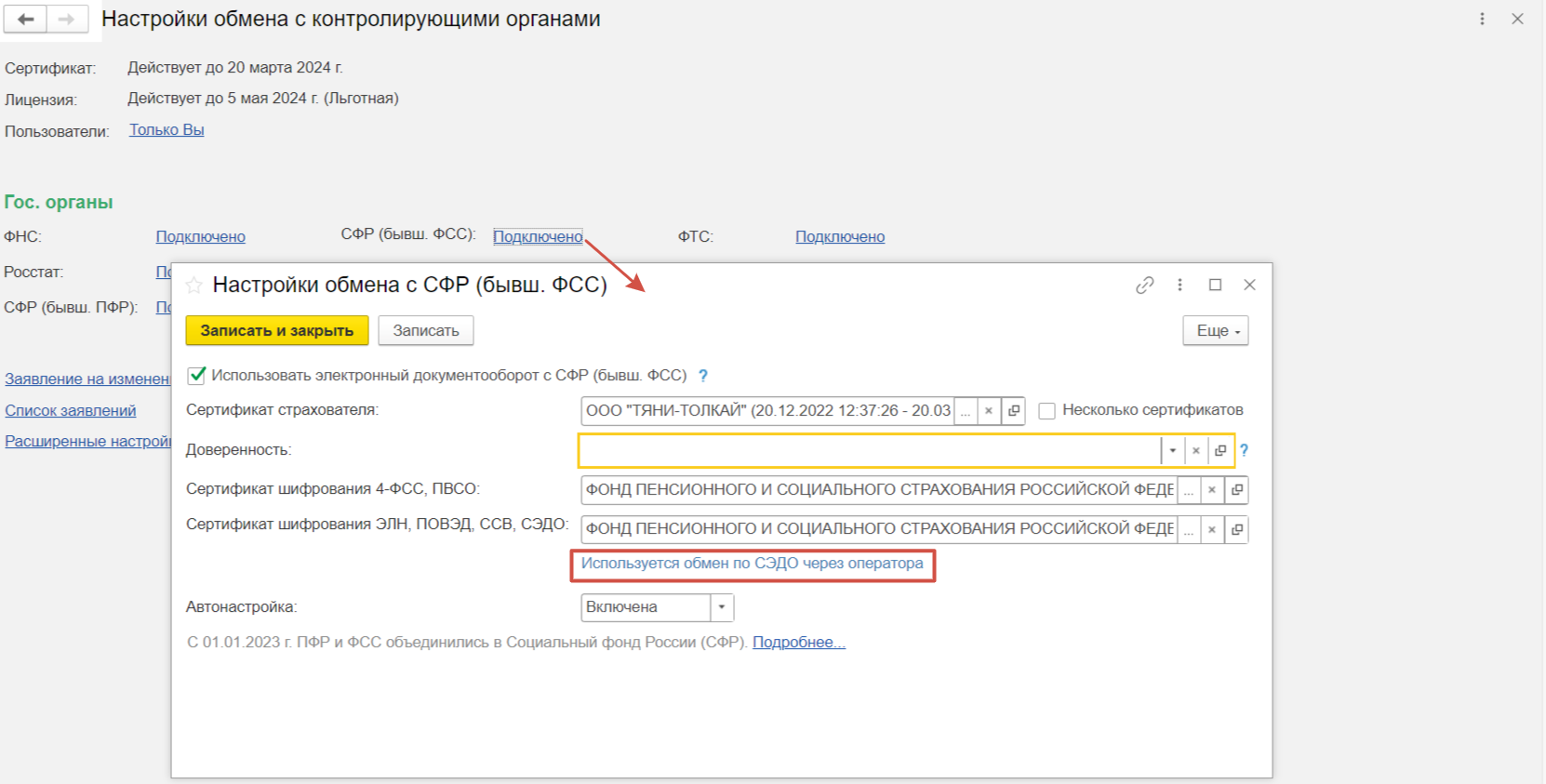Image resolution: width=1546 pixels, height=784 pixels.
Task: Open the 4-ФСС encryption certificate details
Action: (x=1236, y=489)
